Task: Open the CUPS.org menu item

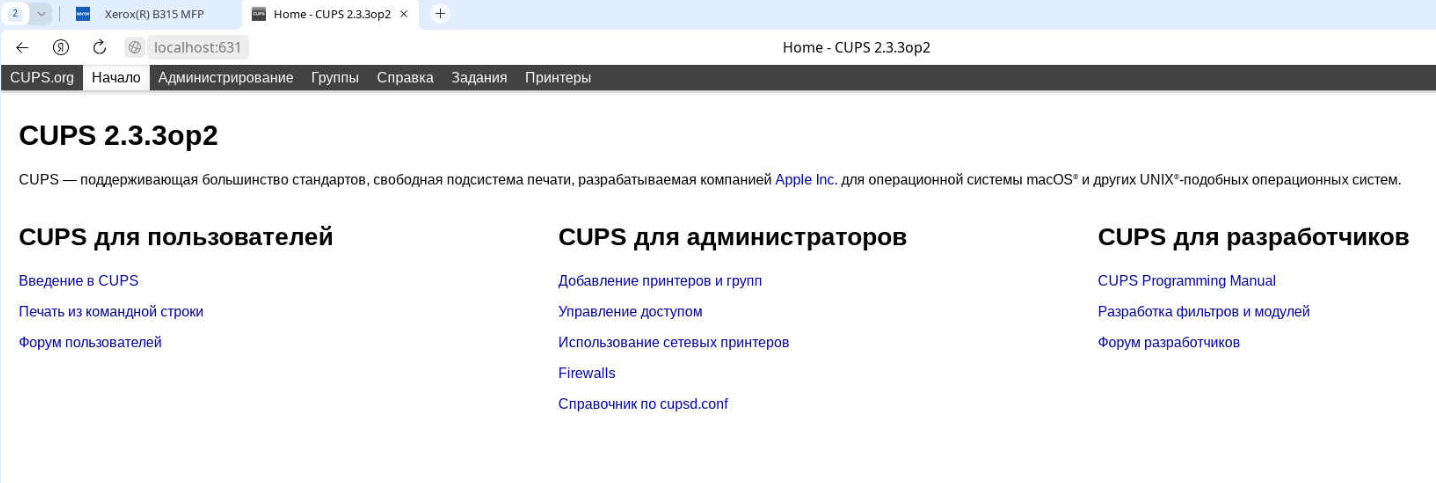Action: tap(42, 77)
